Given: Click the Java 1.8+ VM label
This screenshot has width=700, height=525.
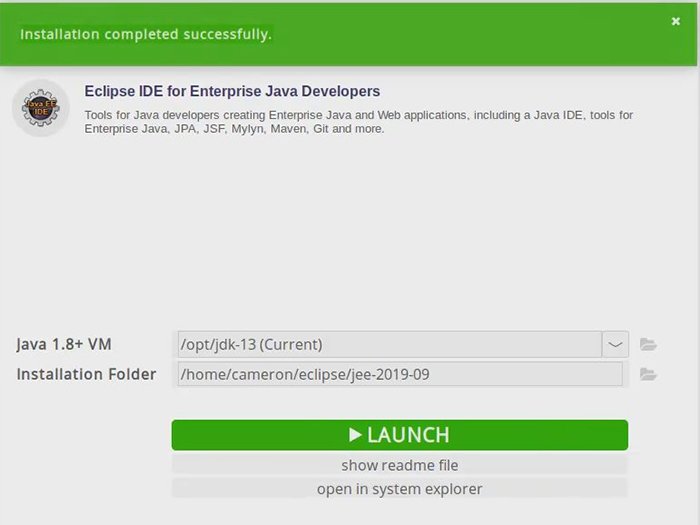Looking at the screenshot, I should (64, 345).
